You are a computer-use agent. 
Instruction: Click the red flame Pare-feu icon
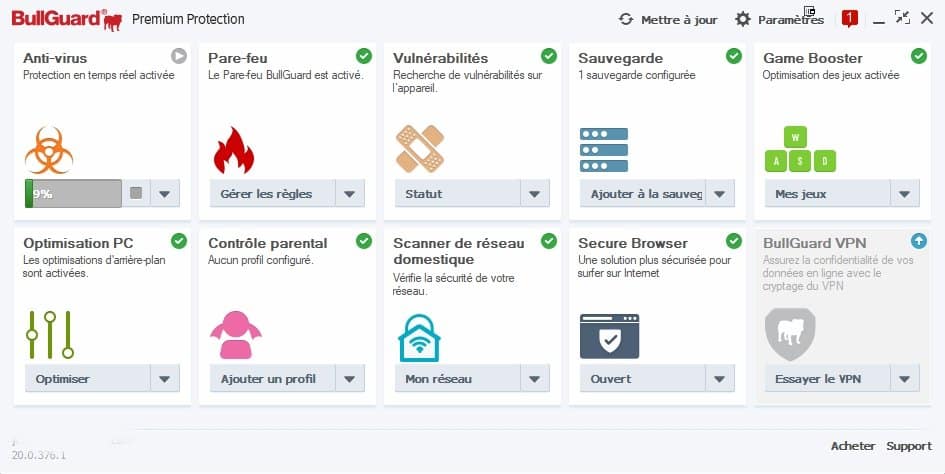coord(234,150)
